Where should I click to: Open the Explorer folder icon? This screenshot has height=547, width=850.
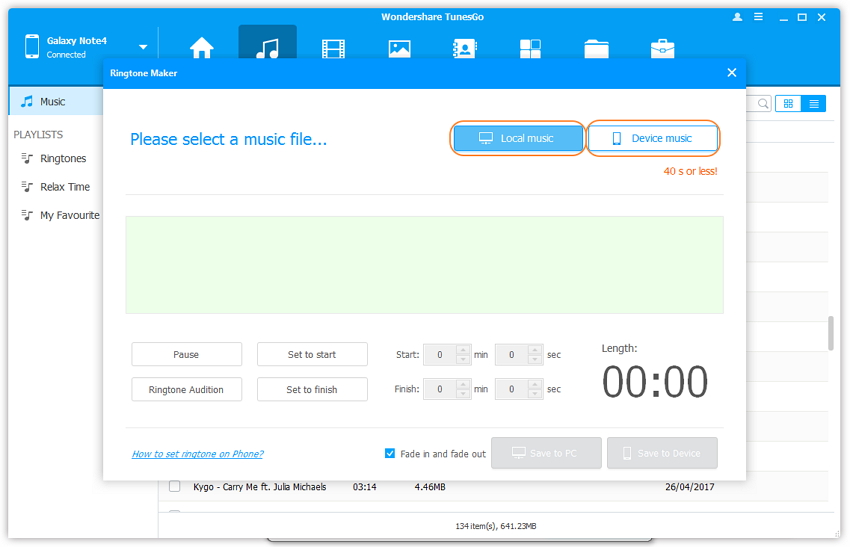[596, 48]
